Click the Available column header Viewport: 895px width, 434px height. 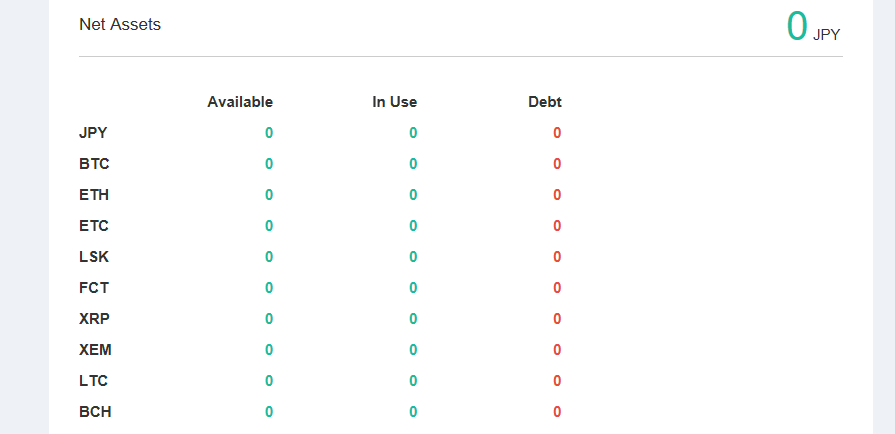click(x=240, y=102)
